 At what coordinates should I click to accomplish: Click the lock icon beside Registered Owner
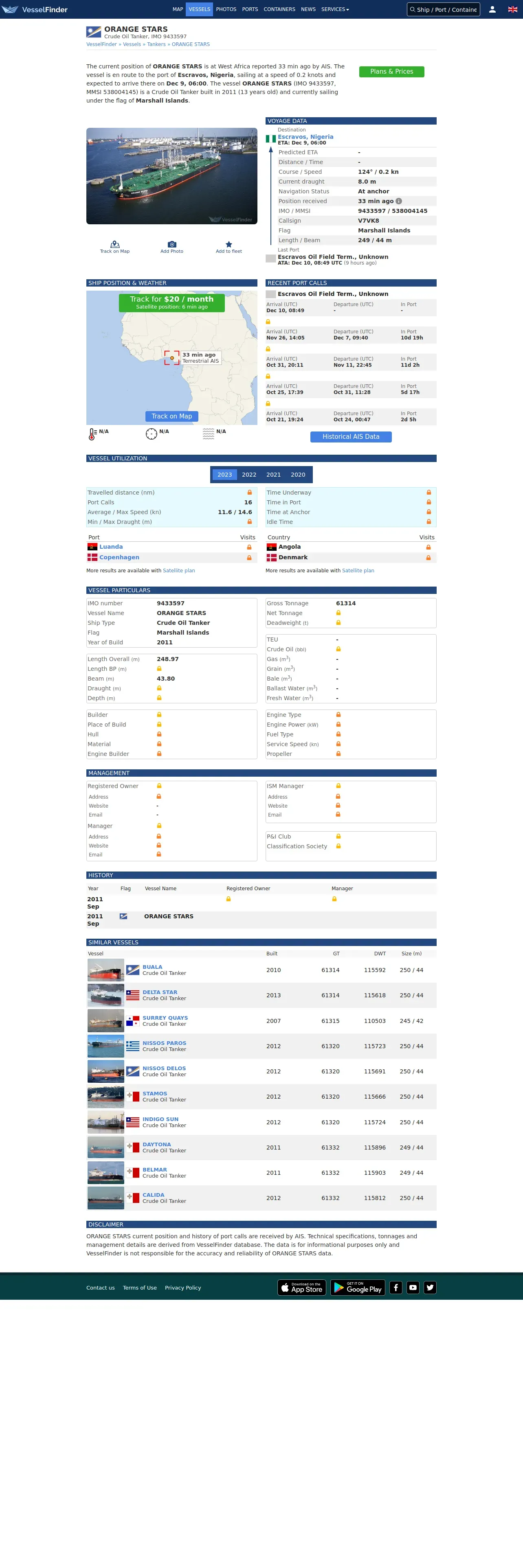tap(159, 786)
